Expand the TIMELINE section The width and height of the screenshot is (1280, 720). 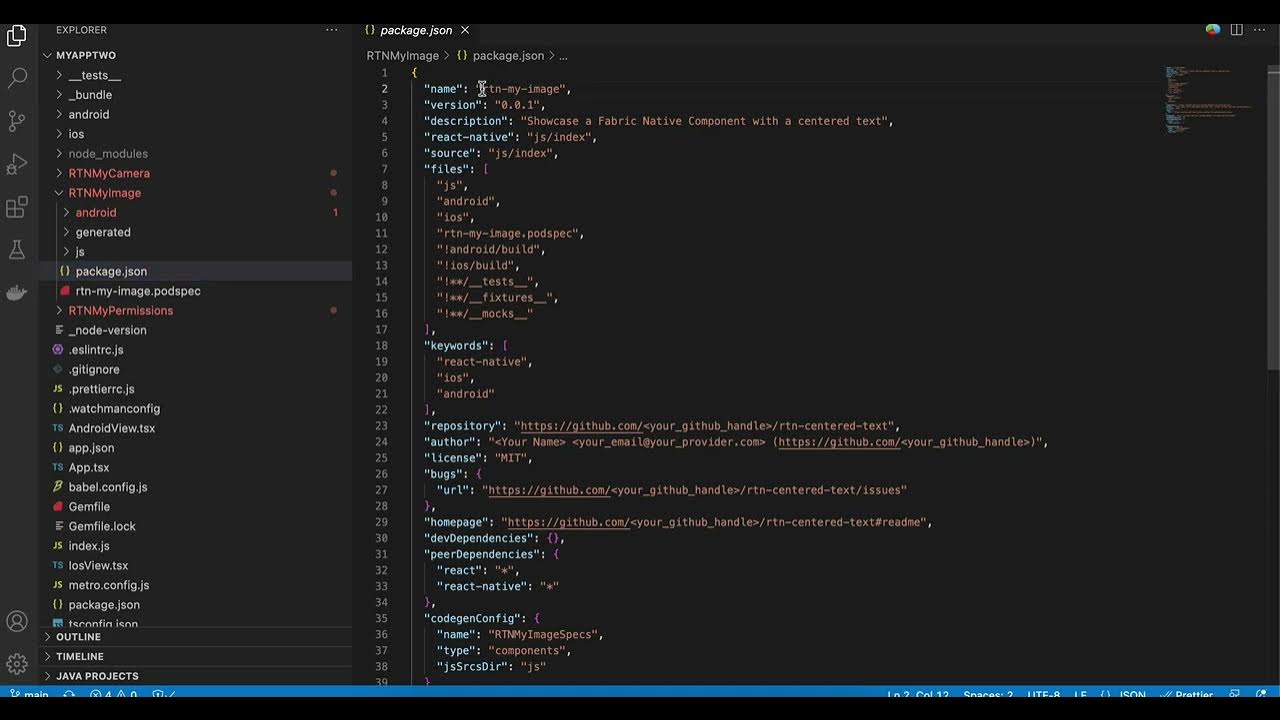[x=80, y=656]
